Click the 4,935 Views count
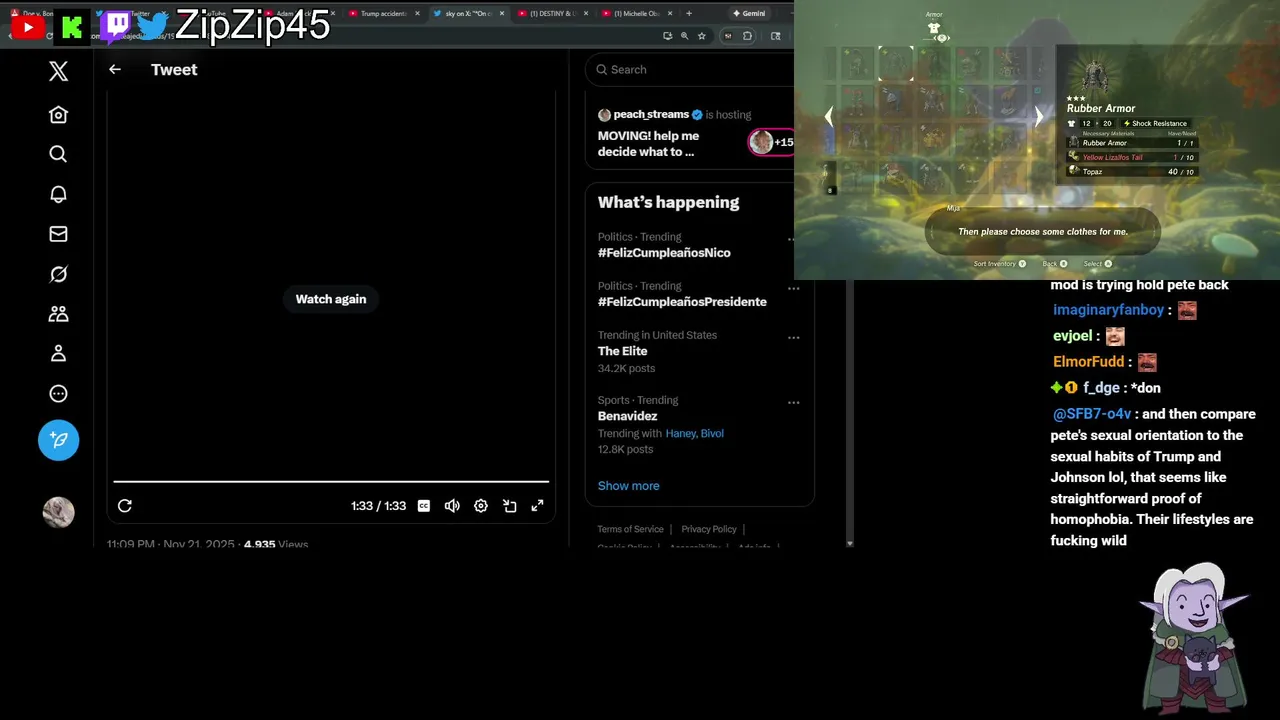The height and width of the screenshot is (720, 1280). coord(276,545)
